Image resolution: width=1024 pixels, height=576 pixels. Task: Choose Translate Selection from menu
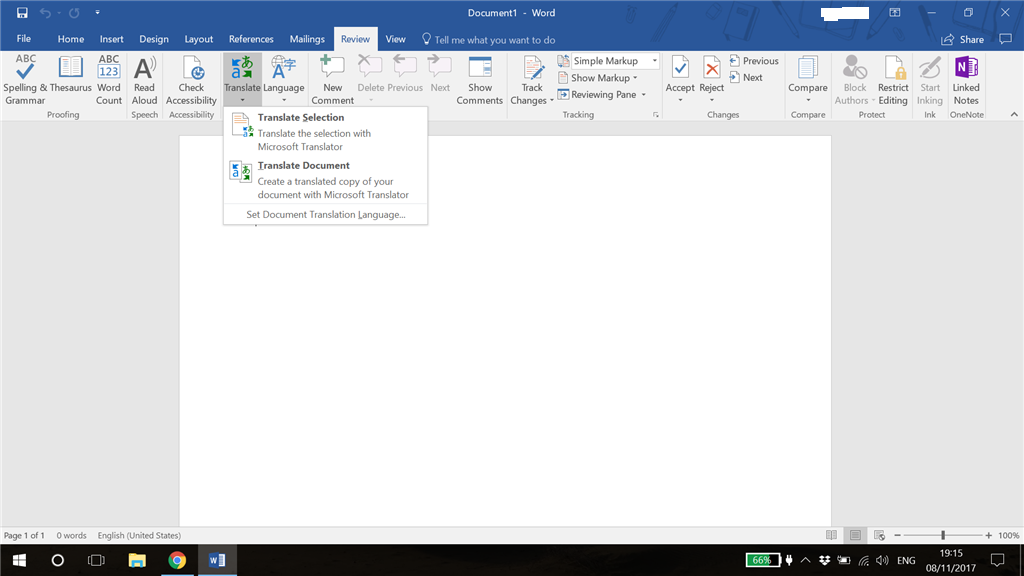coord(325,131)
